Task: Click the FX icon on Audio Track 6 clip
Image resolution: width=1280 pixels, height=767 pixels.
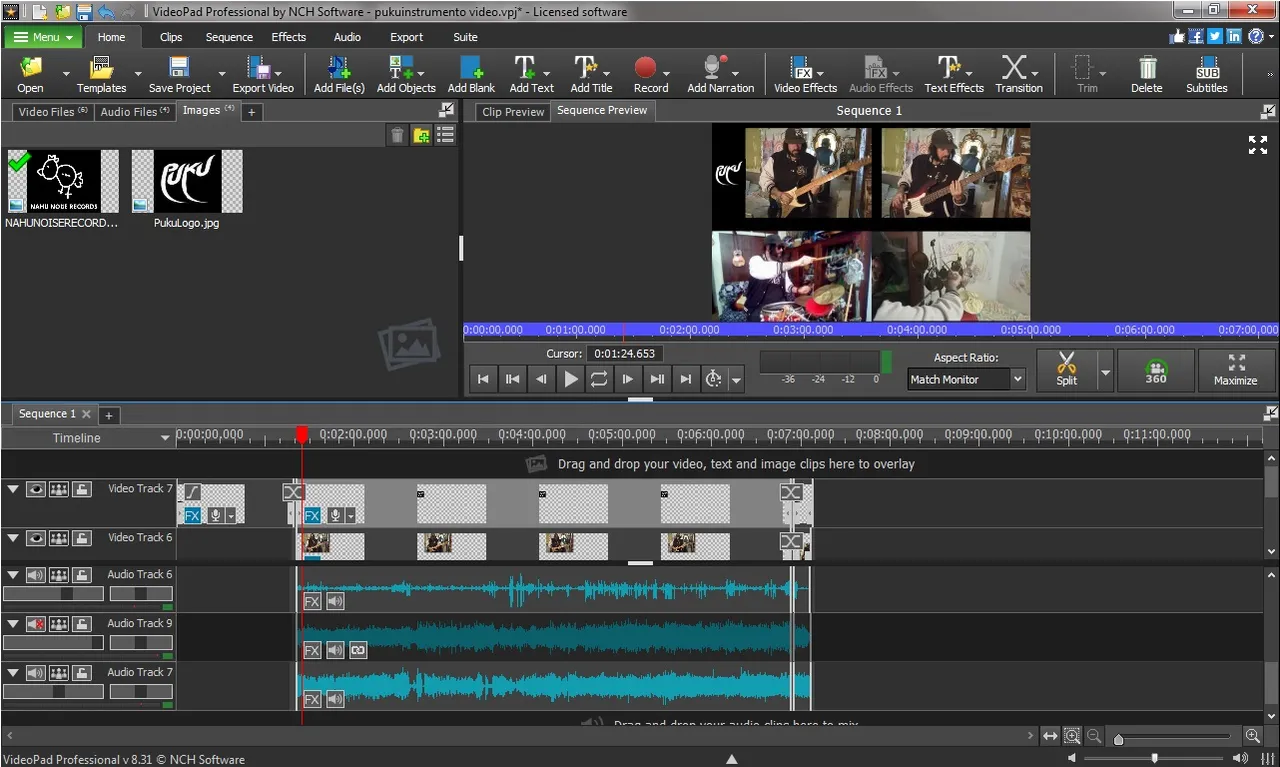Action: (312, 601)
